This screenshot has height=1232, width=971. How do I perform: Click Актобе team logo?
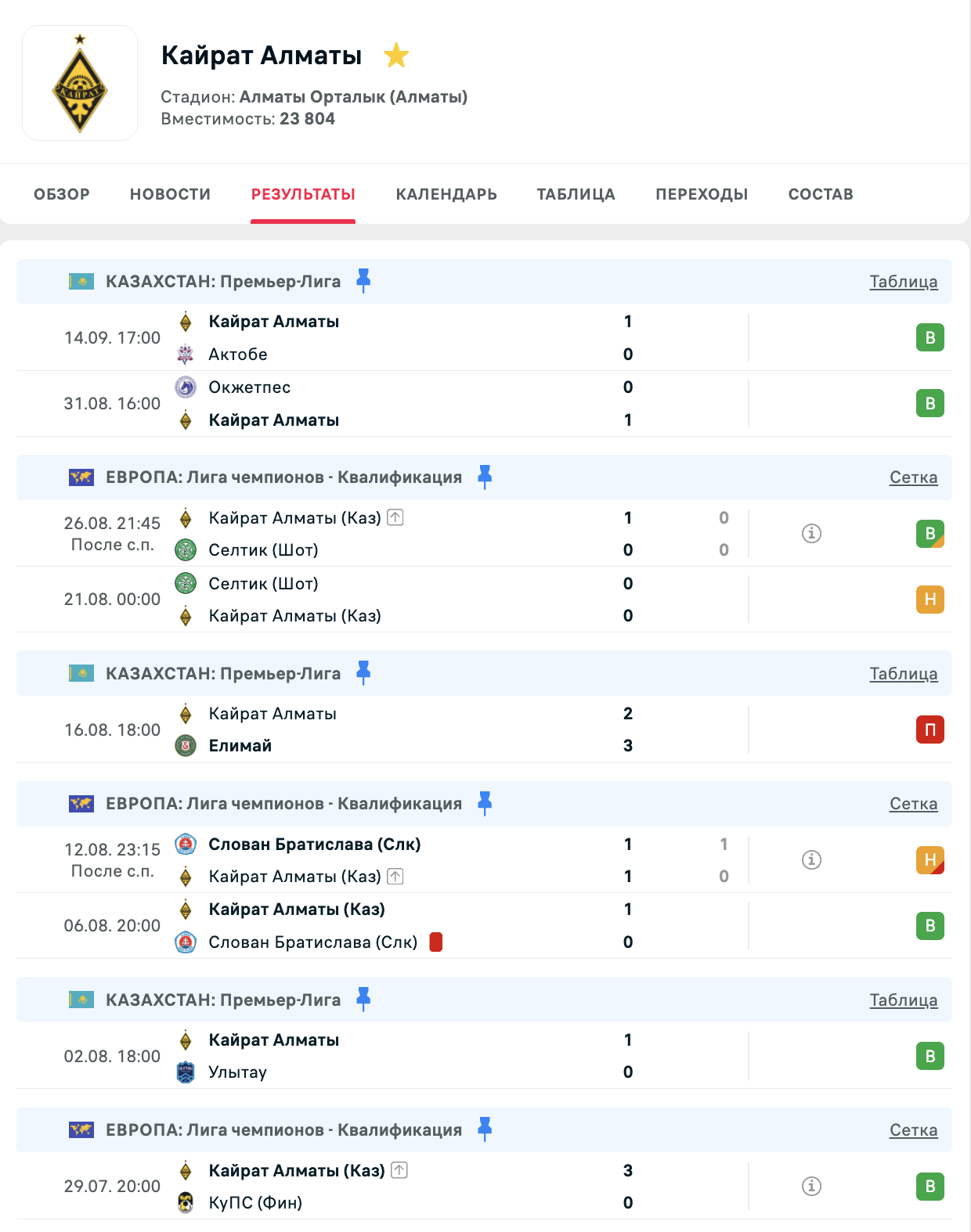pos(186,355)
